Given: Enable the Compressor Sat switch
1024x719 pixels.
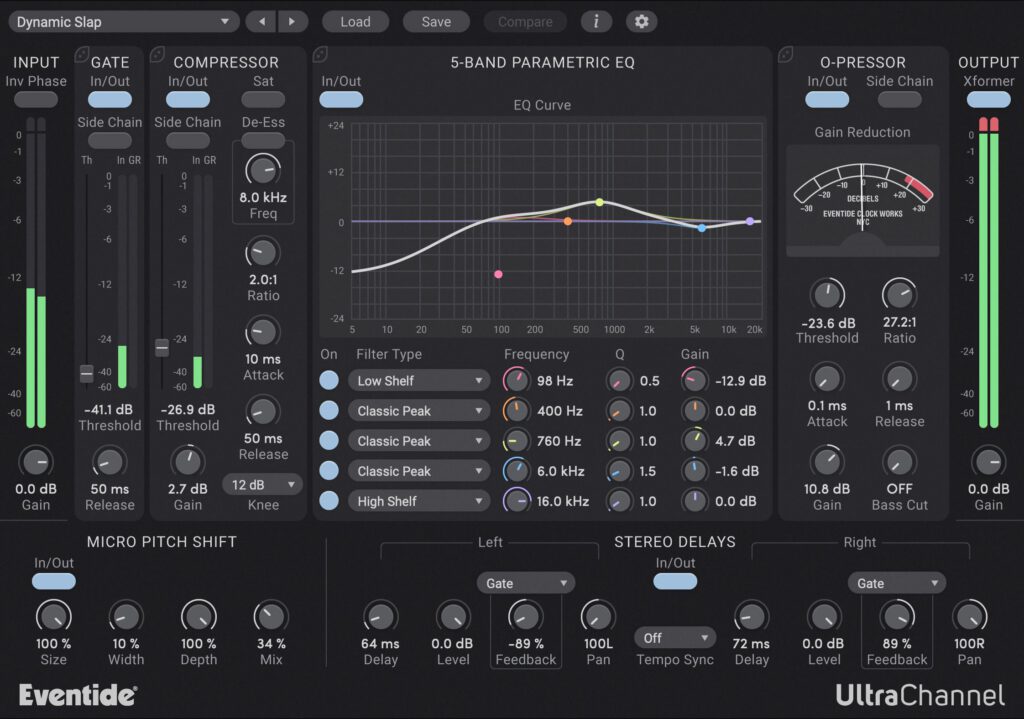Looking at the screenshot, I should (x=263, y=99).
